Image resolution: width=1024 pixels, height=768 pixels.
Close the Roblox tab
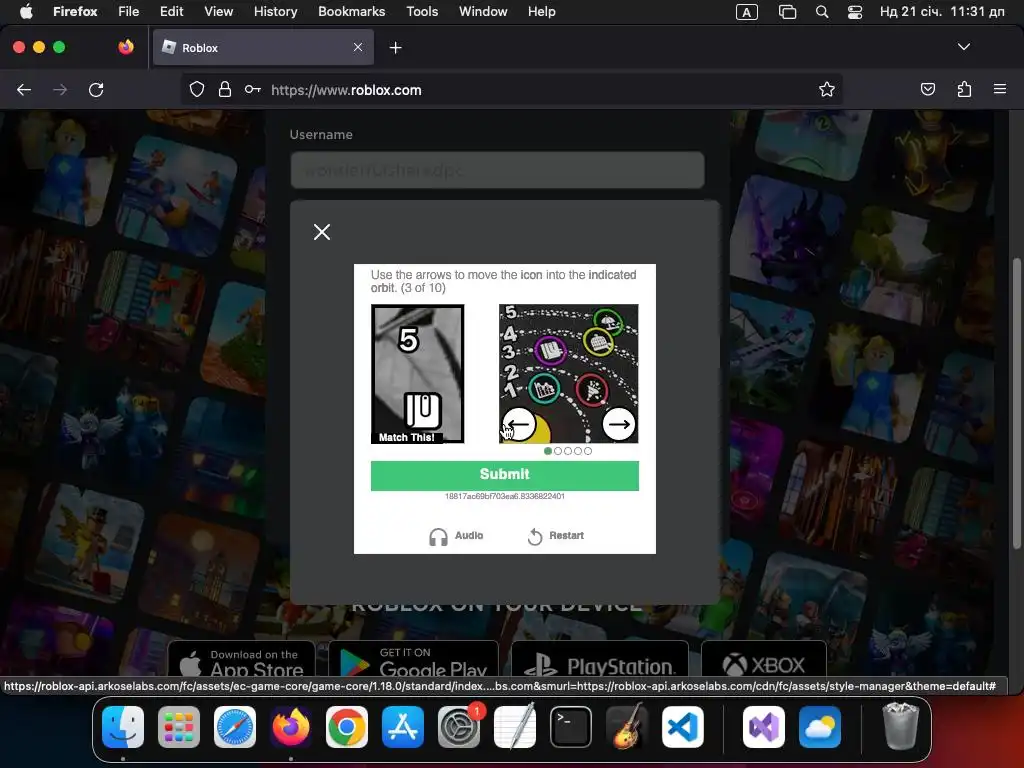click(x=358, y=47)
